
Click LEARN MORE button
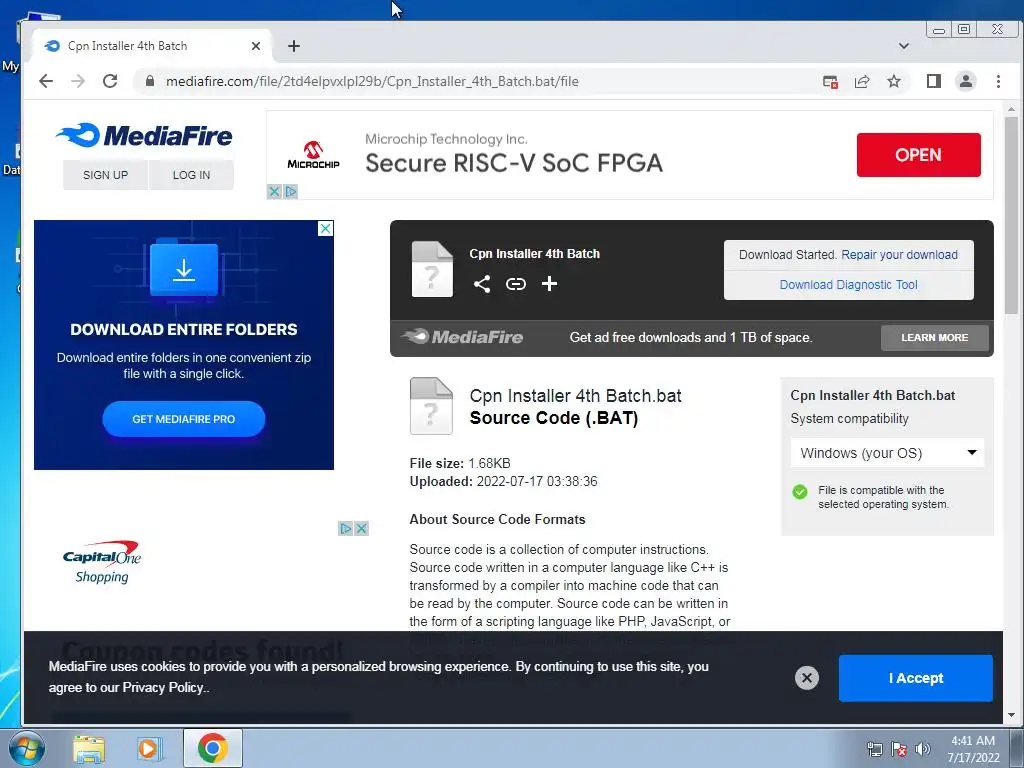[x=935, y=338]
